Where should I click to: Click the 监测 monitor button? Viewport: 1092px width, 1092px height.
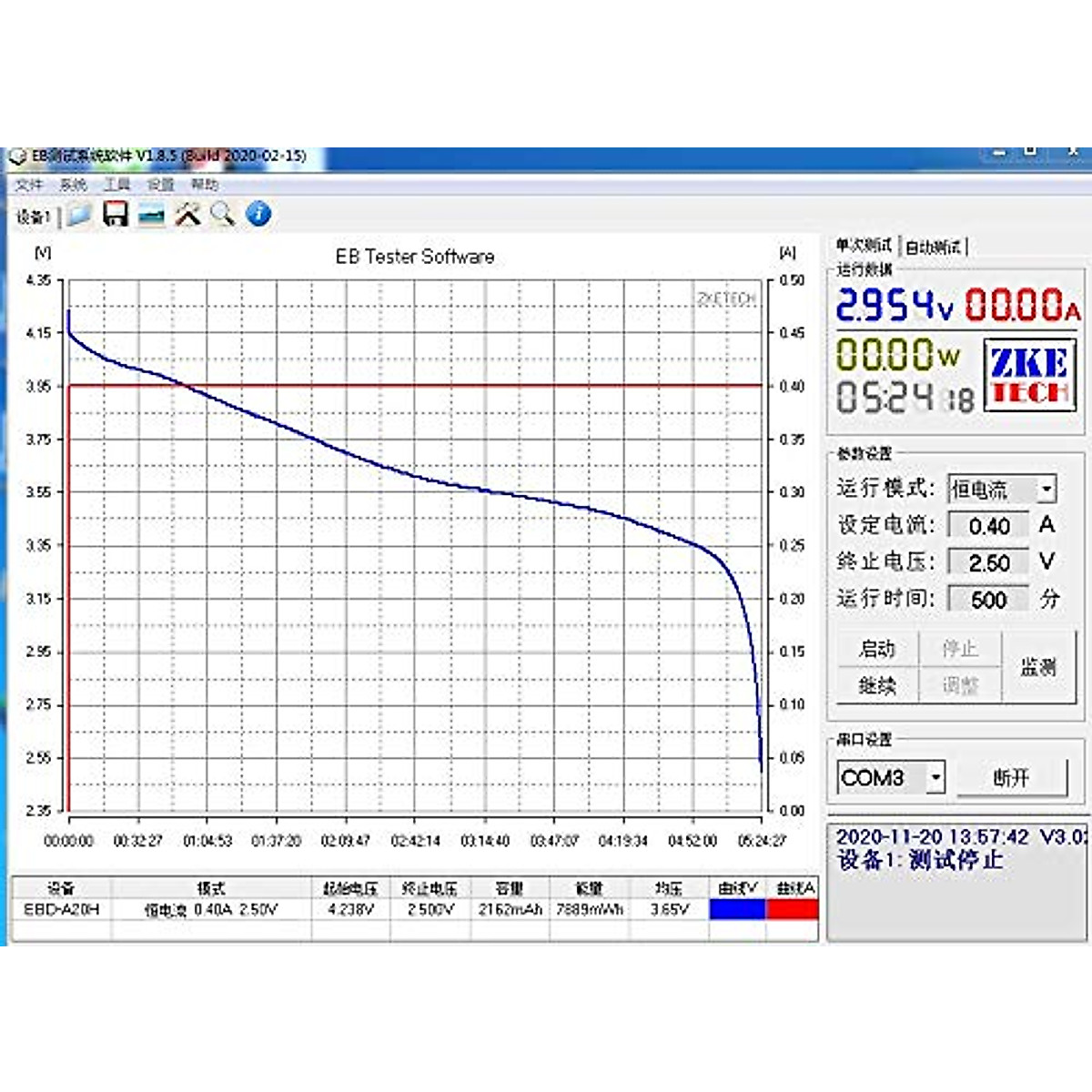(x=1038, y=667)
